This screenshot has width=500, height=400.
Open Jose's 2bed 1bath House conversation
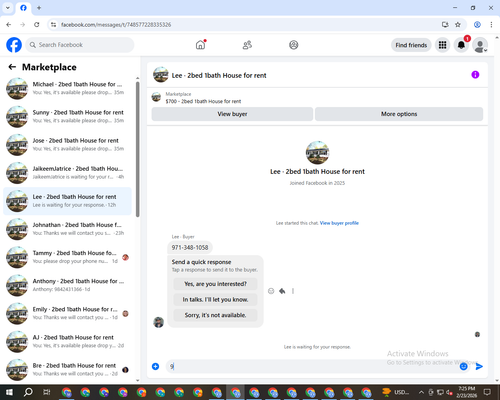(67, 145)
